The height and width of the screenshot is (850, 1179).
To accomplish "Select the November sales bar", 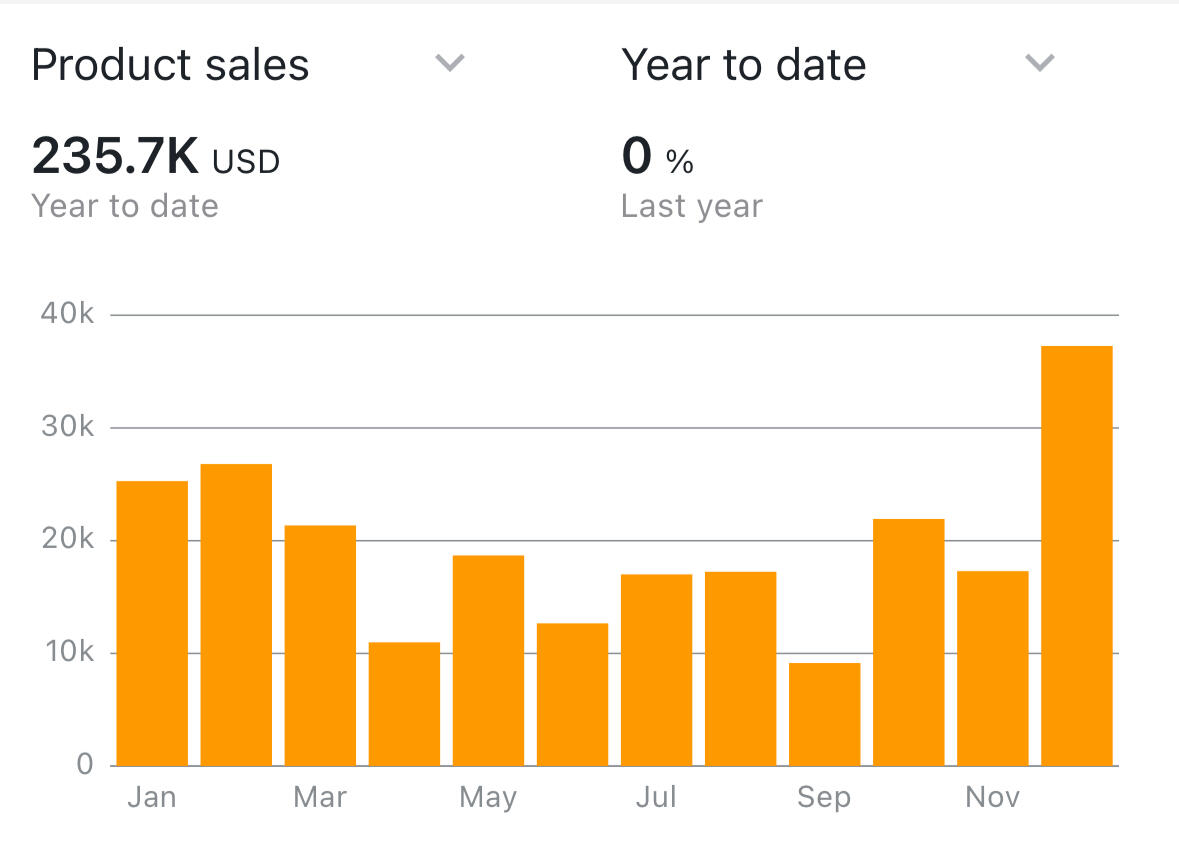I will click(x=992, y=668).
